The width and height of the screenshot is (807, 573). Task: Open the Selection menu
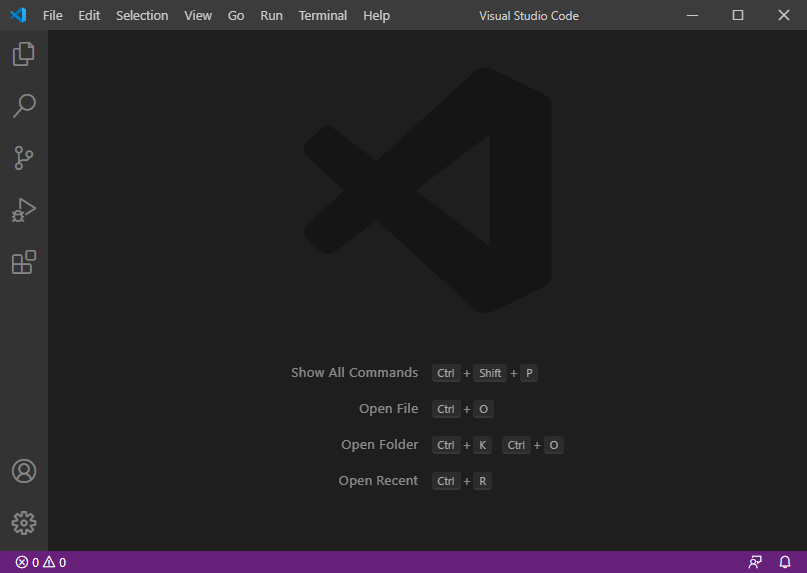(142, 15)
